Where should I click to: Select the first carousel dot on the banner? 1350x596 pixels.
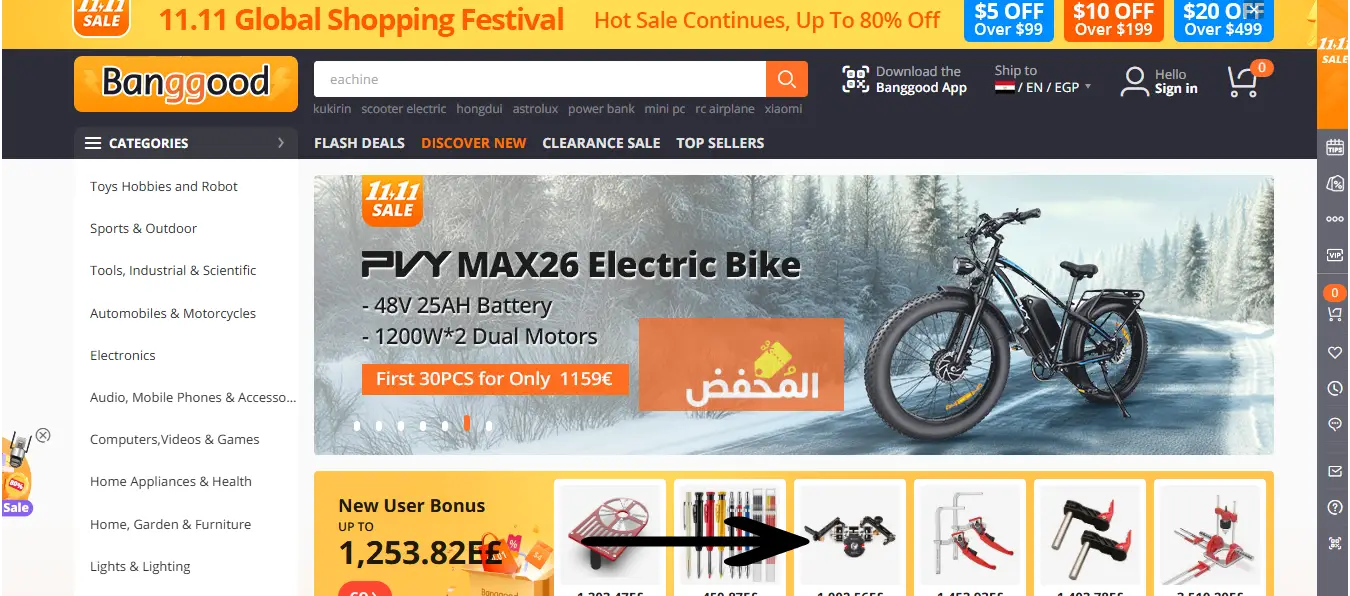tap(357, 425)
